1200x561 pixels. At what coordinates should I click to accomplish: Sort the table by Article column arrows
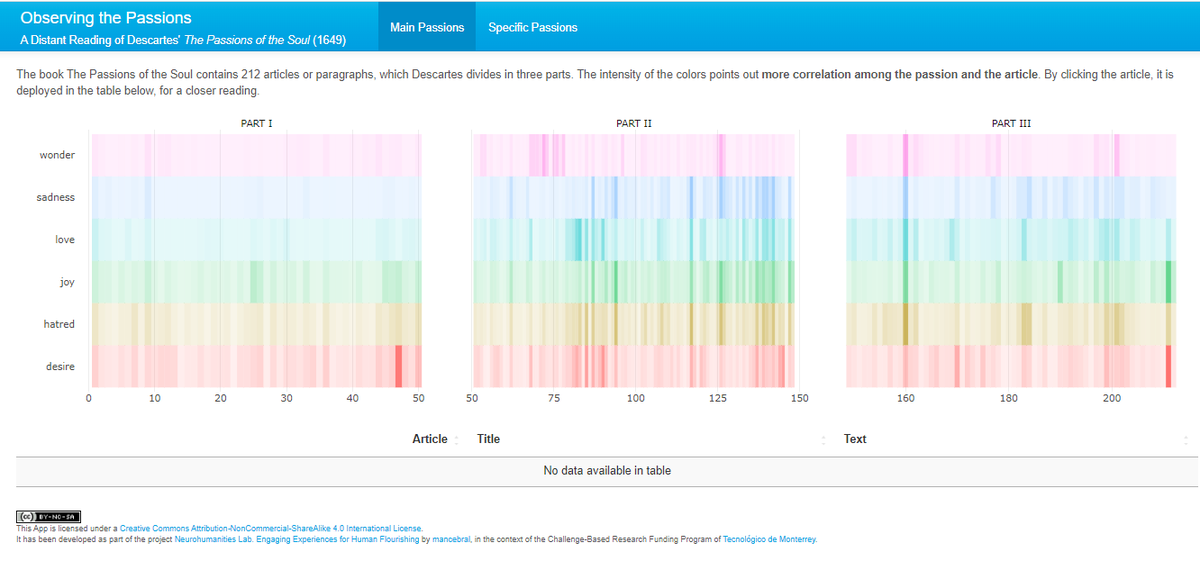(457, 440)
